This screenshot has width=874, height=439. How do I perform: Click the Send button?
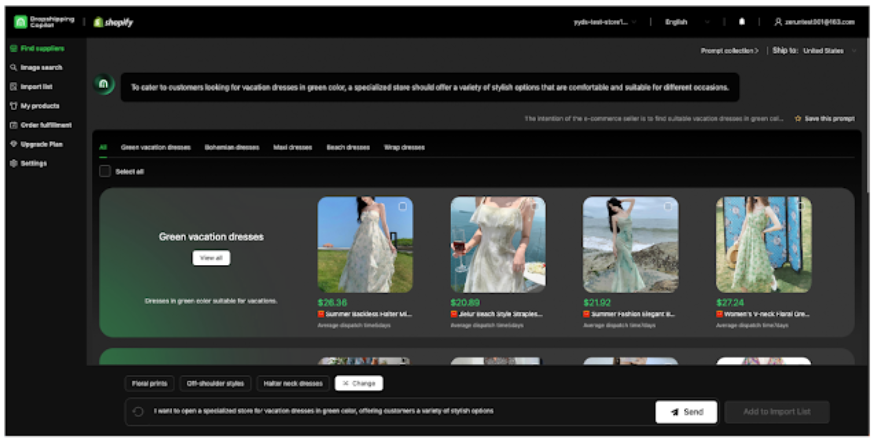[x=686, y=411]
